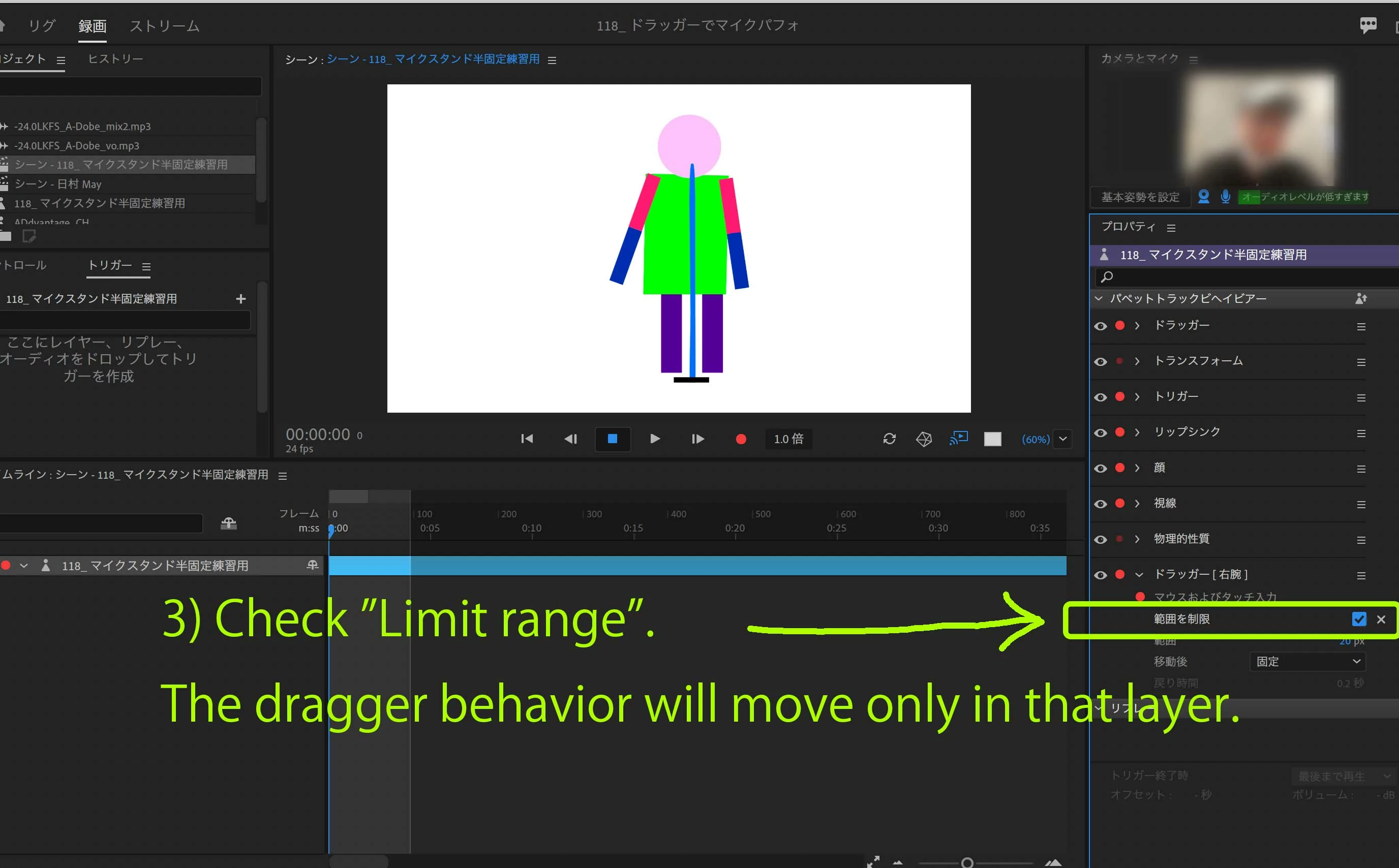
Task: Open the chat feedback icon at top right
Action: click(x=1368, y=25)
